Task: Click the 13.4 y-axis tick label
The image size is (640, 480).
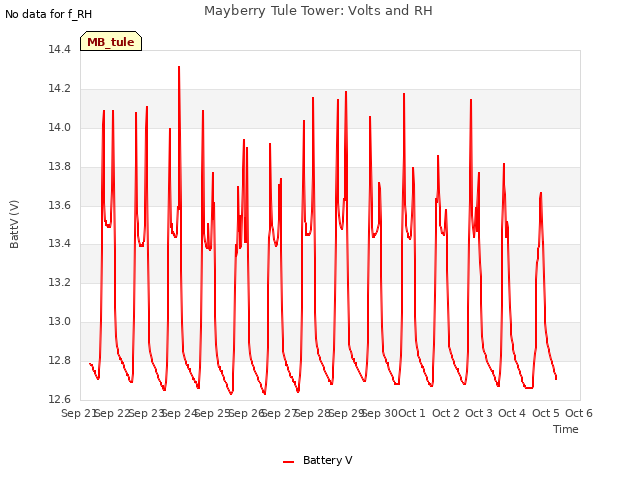Action: point(60,244)
